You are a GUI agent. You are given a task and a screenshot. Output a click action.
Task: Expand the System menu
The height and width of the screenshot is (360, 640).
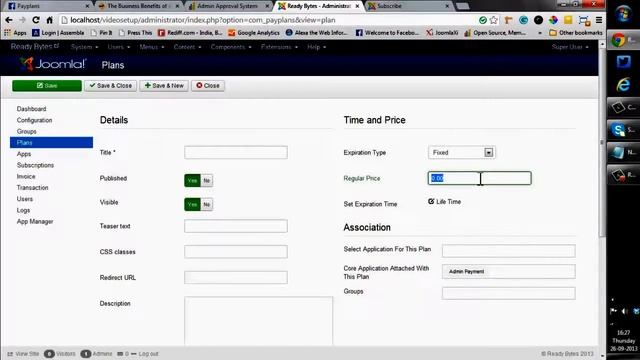[84, 47]
